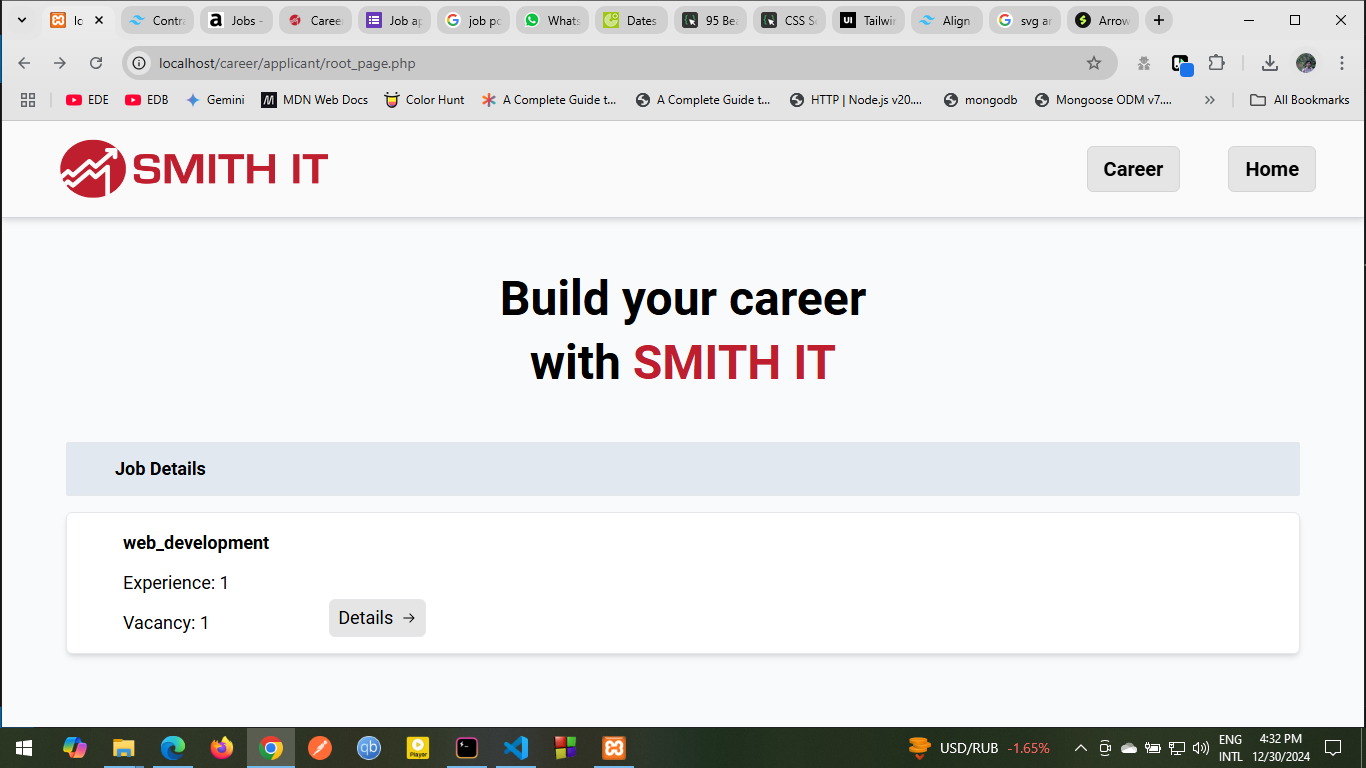Open Details for the web_development job
Image resolution: width=1366 pixels, height=768 pixels.
point(377,618)
